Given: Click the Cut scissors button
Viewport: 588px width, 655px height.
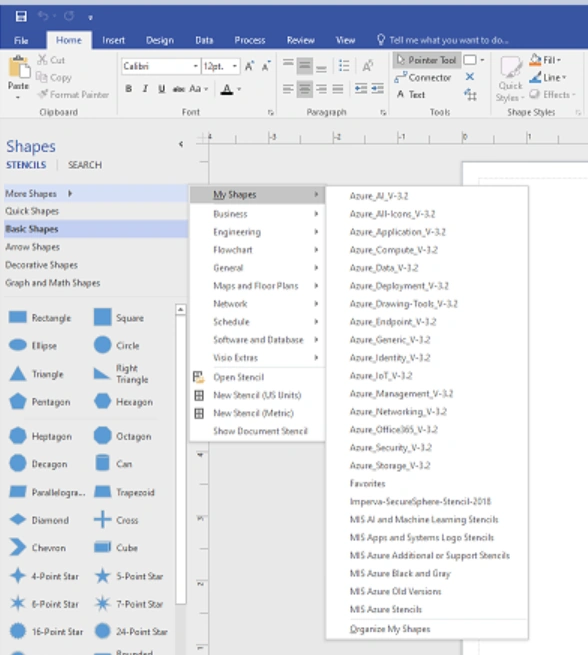Looking at the screenshot, I should 51,60.
